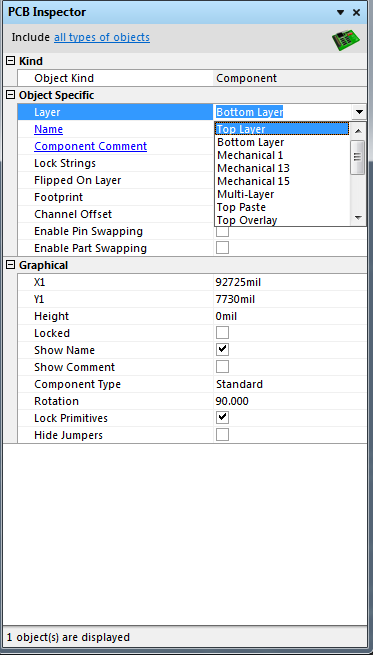
Task: Click the Rotation value 90.000
Action: (232, 401)
